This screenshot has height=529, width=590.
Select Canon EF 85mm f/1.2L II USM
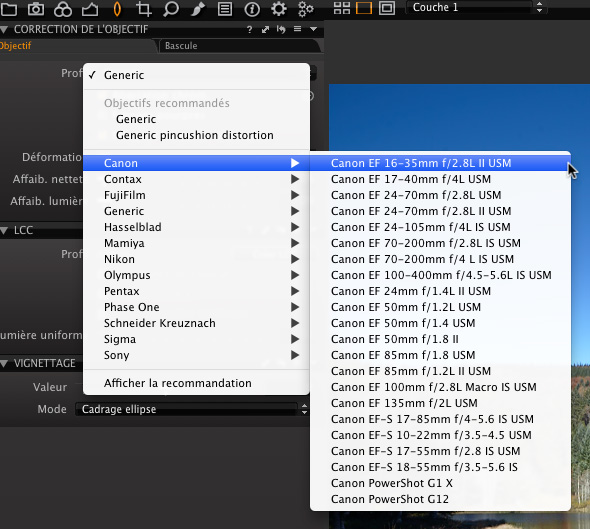(440, 371)
